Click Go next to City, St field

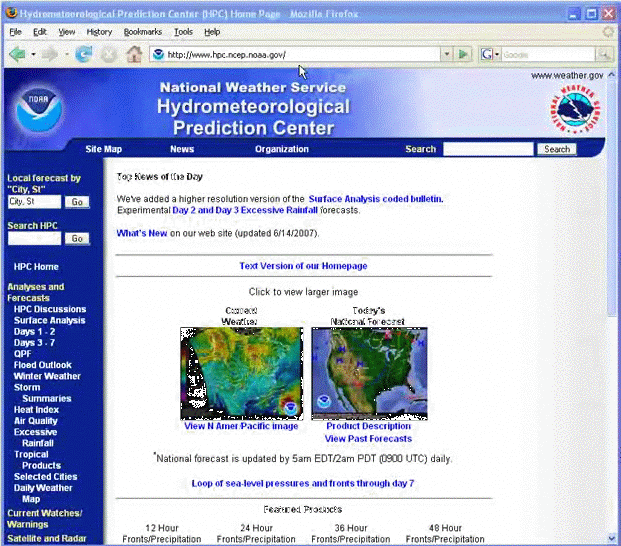coord(77,202)
